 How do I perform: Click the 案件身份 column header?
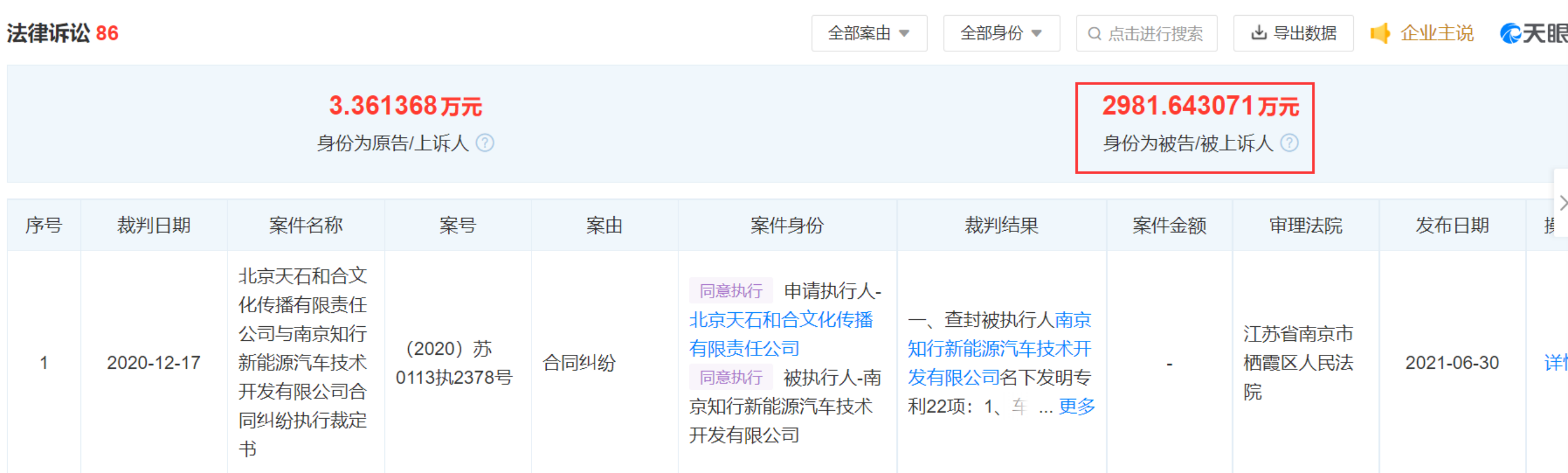tap(787, 225)
